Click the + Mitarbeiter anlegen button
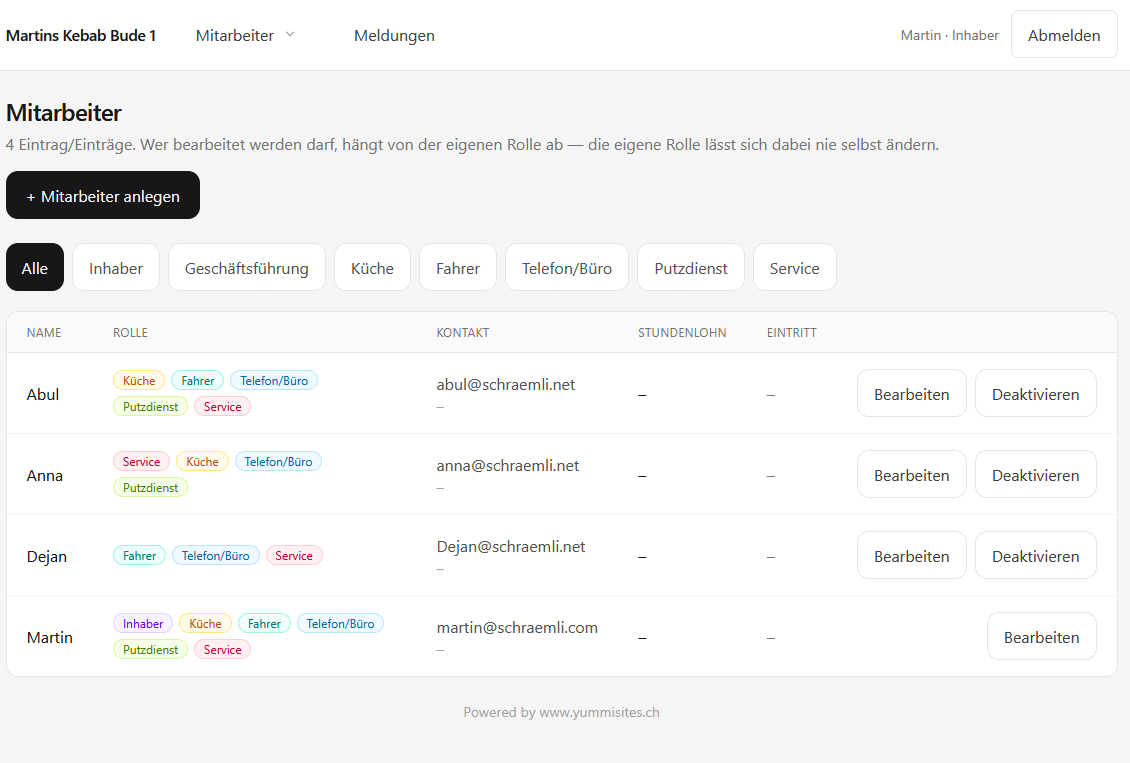The height and width of the screenshot is (763, 1130). coord(103,195)
